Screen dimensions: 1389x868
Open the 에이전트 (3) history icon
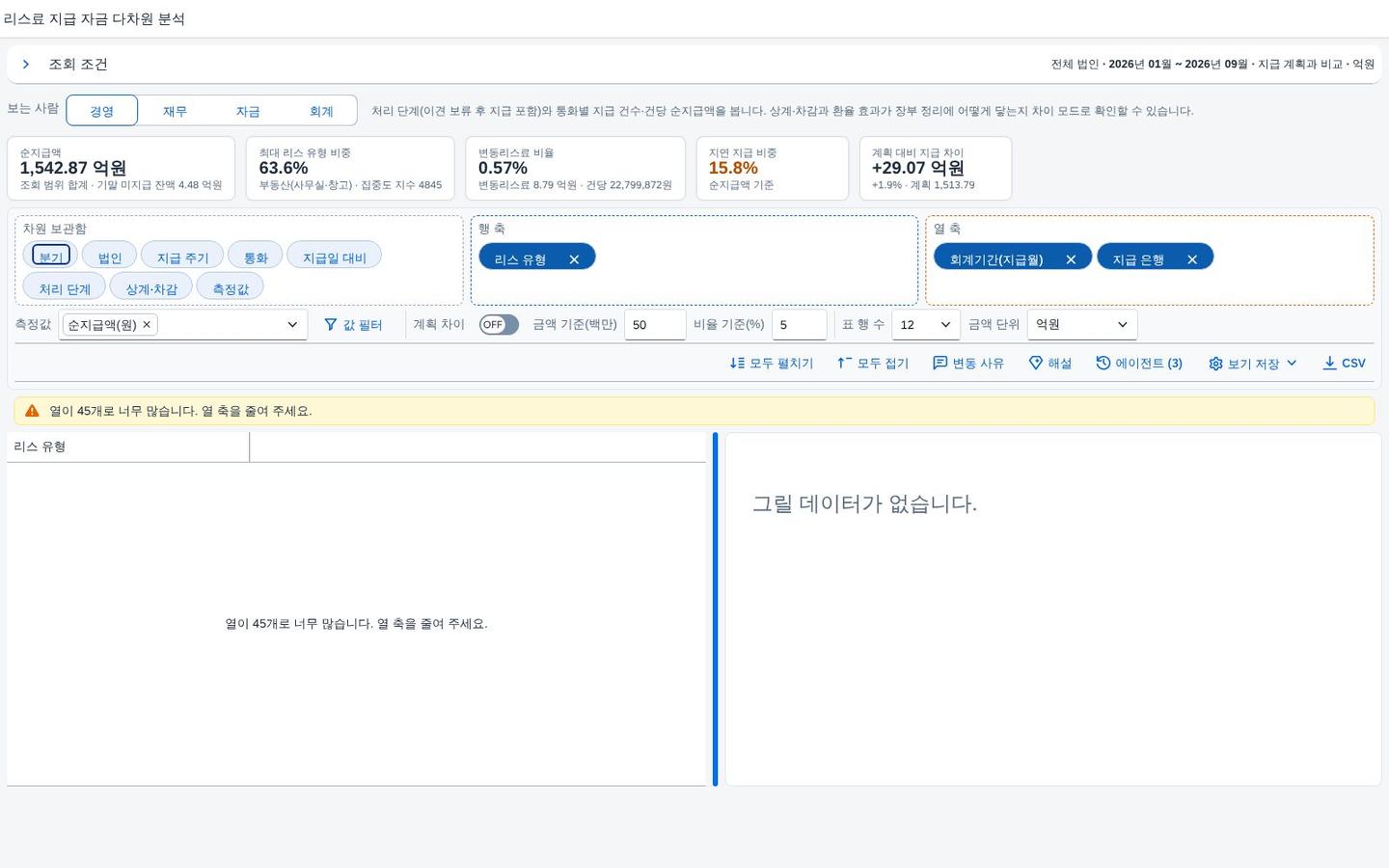[x=1103, y=364]
